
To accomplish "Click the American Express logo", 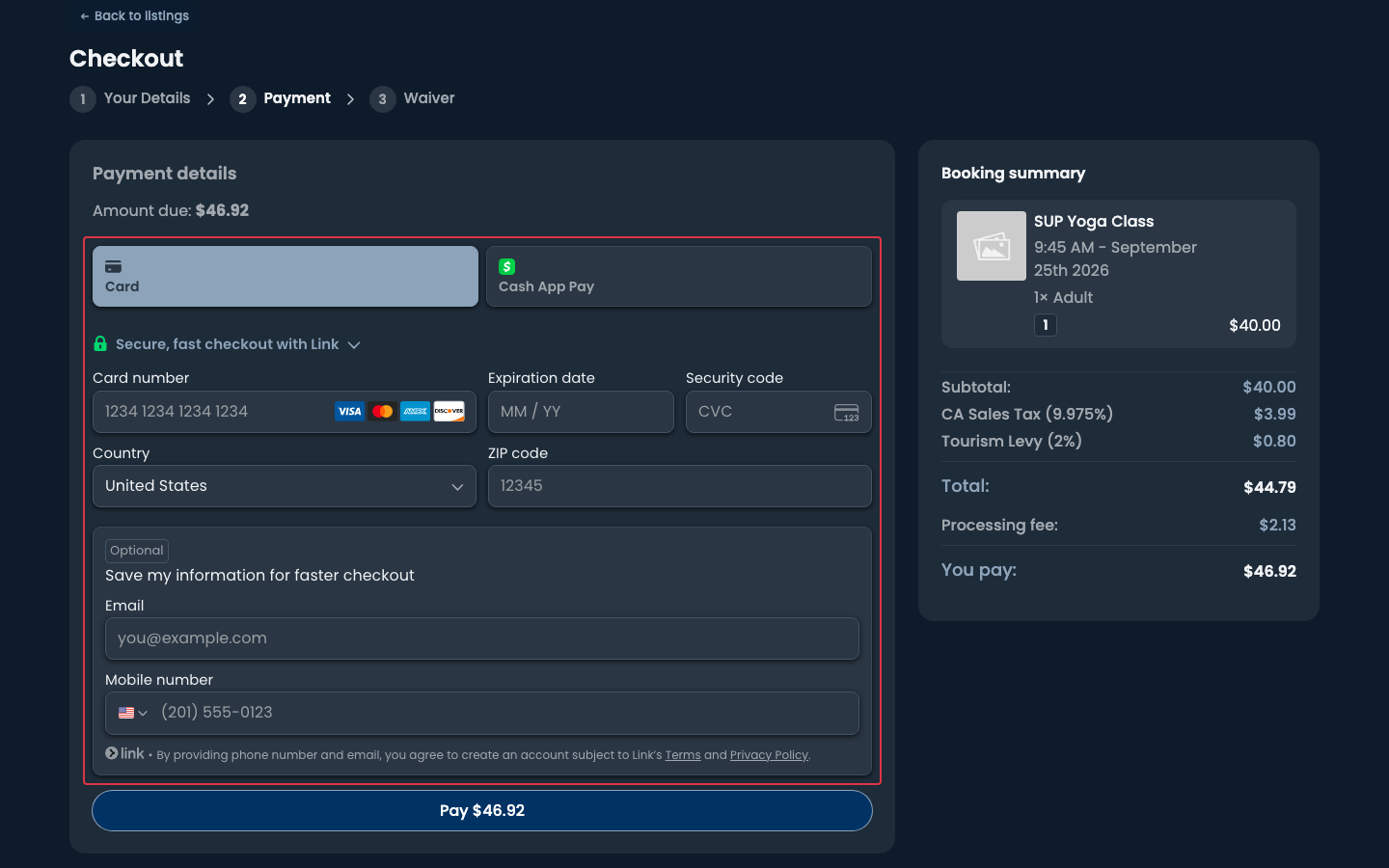I will point(415,412).
